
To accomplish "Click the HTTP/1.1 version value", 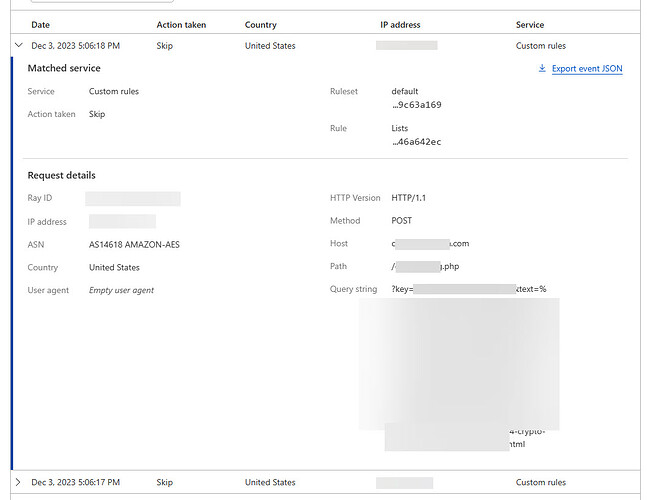I will click(409, 198).
